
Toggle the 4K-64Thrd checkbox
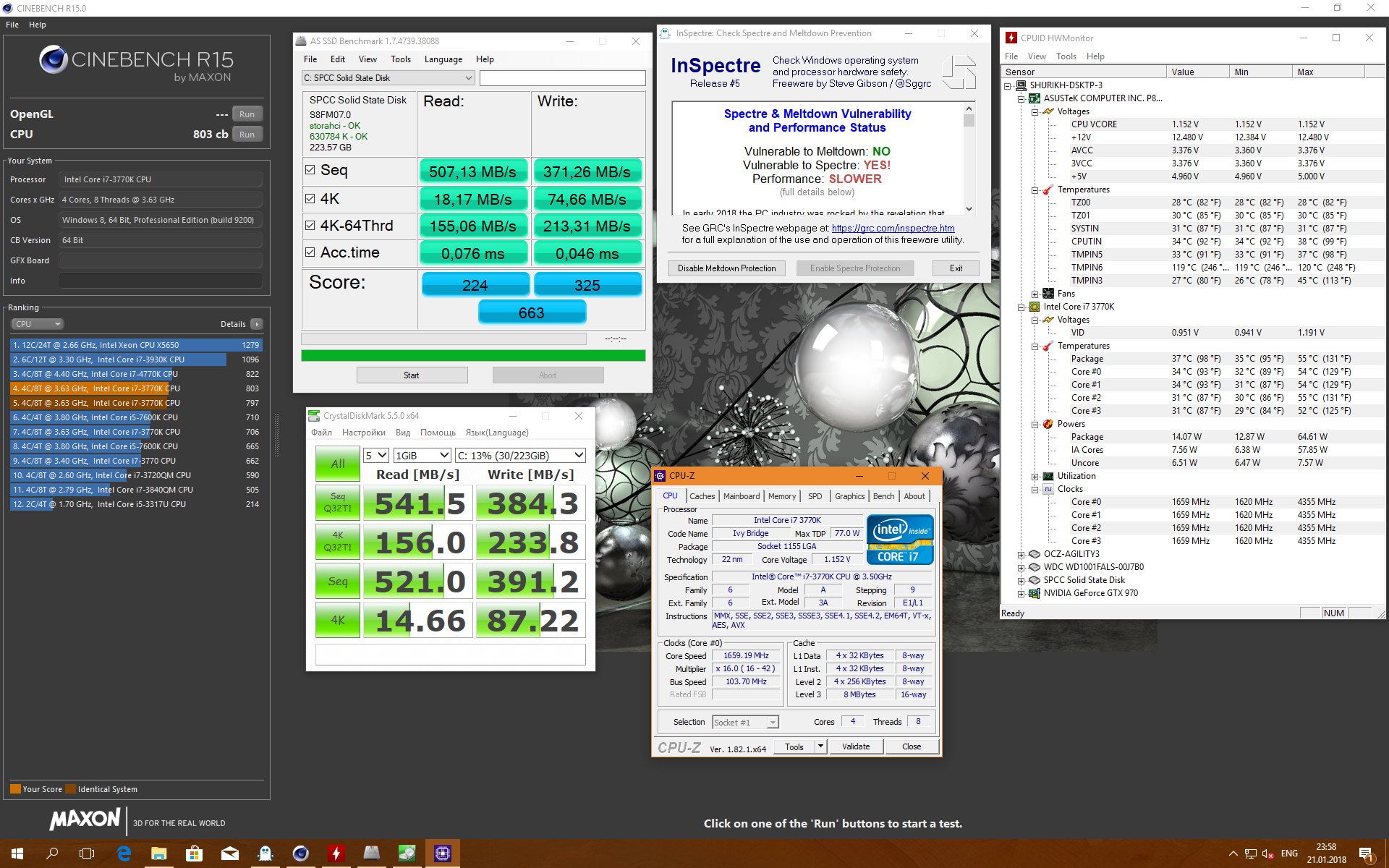pos(310,226)
